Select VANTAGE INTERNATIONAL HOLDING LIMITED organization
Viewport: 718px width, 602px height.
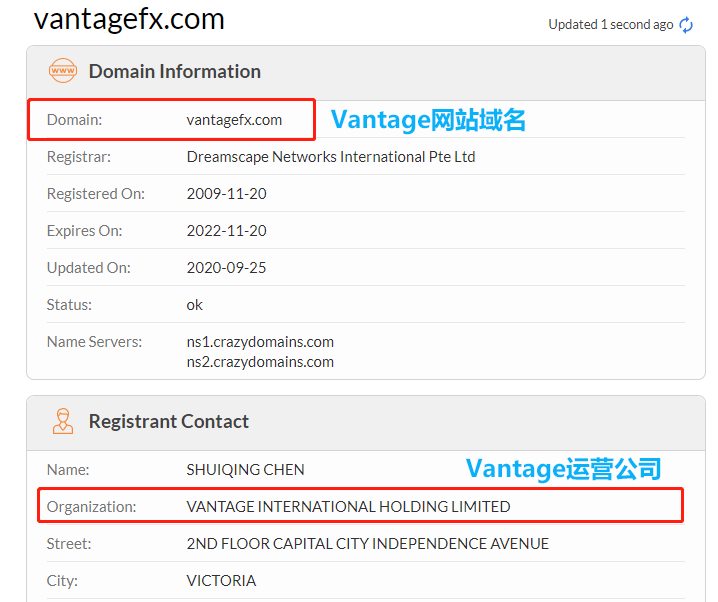tap(348, 507)
